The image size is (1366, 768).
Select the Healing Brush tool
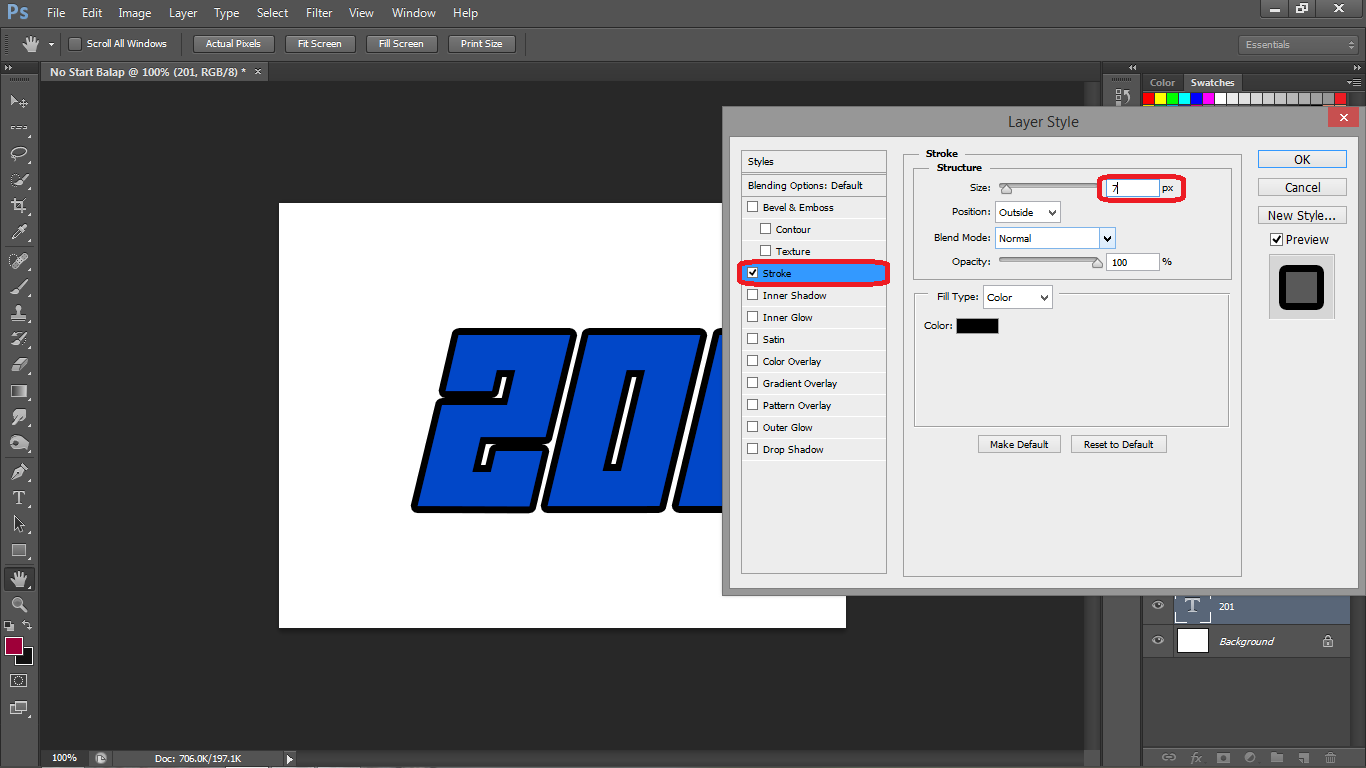19,261
